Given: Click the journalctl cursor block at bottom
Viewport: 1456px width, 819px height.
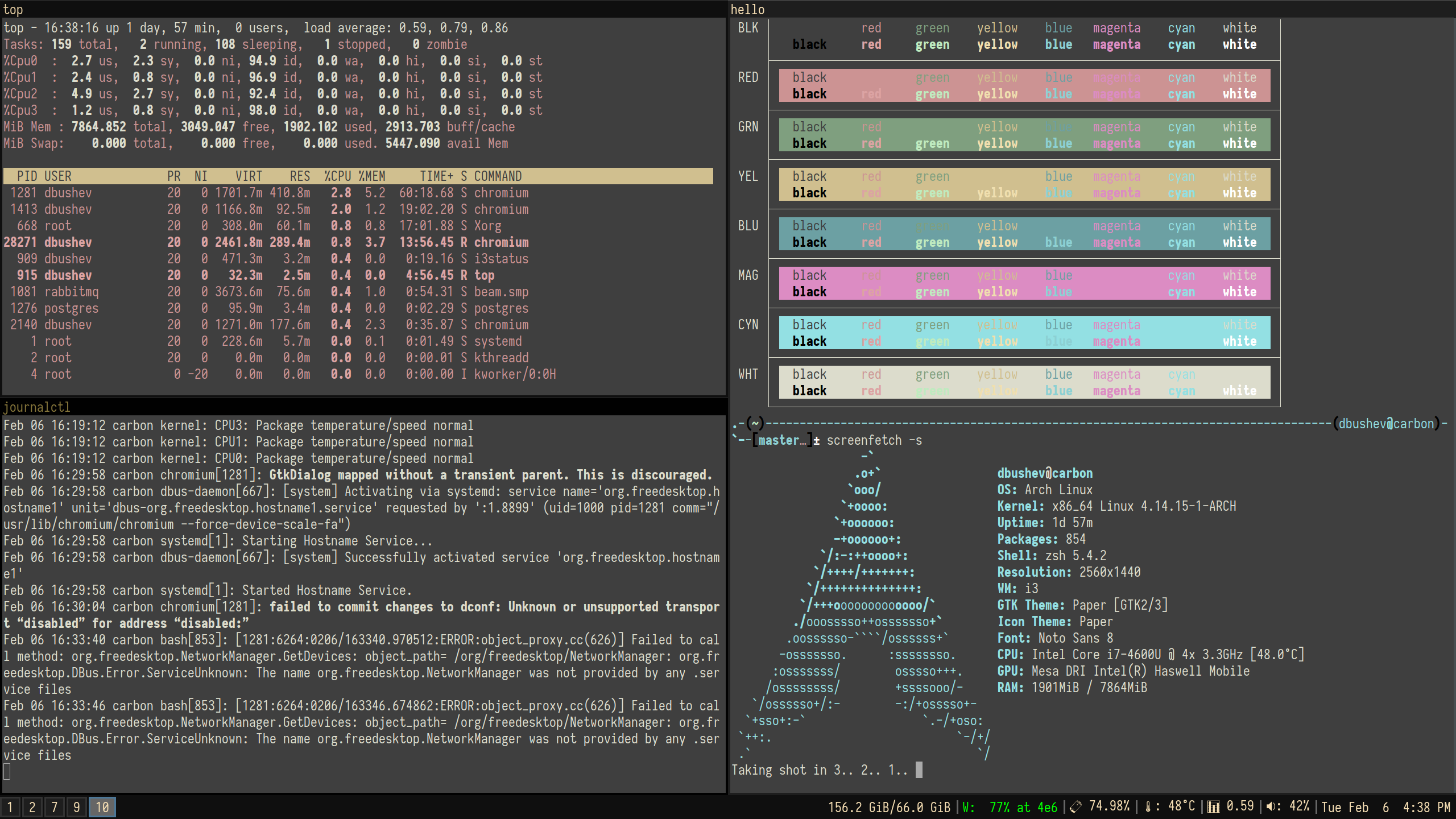Looking at the screenshot, I should pyautogui.click(x=7, y=772).
